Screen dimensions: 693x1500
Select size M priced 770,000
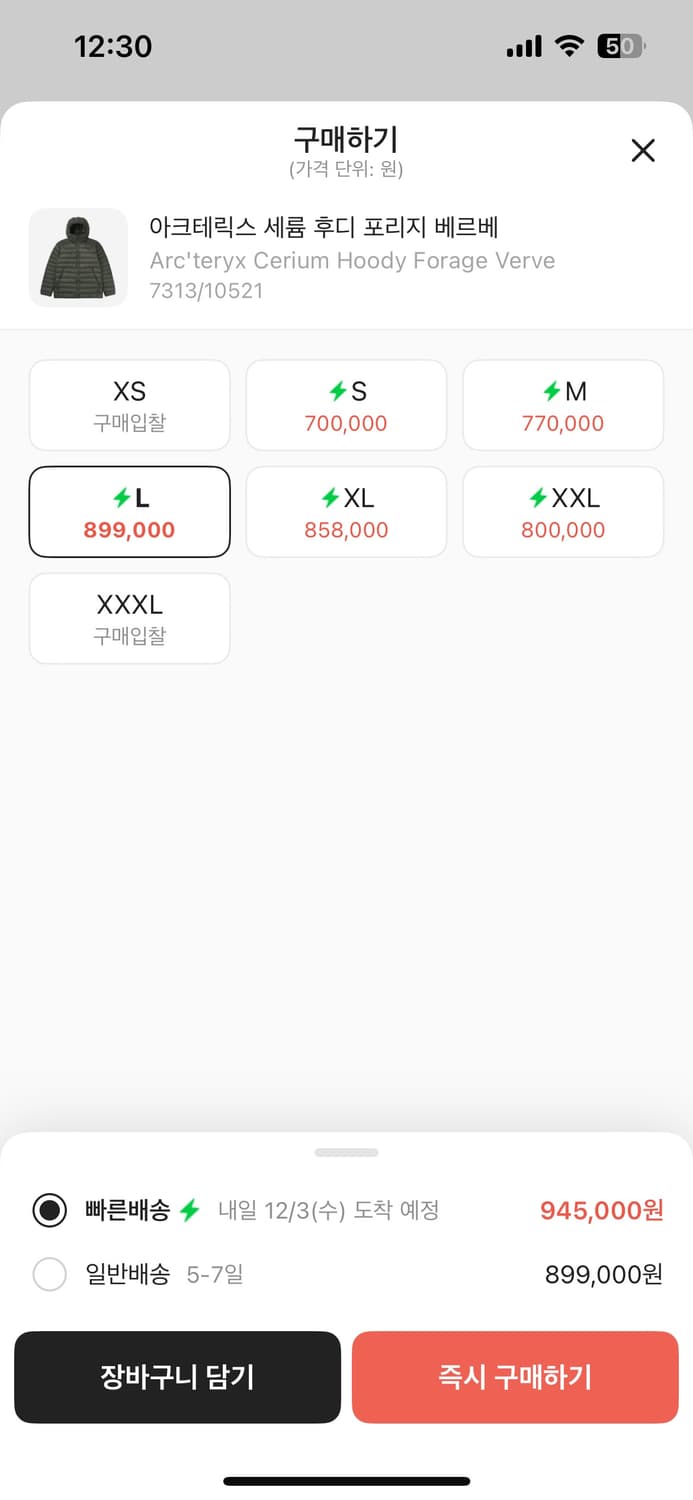click(x=562, y=405)
